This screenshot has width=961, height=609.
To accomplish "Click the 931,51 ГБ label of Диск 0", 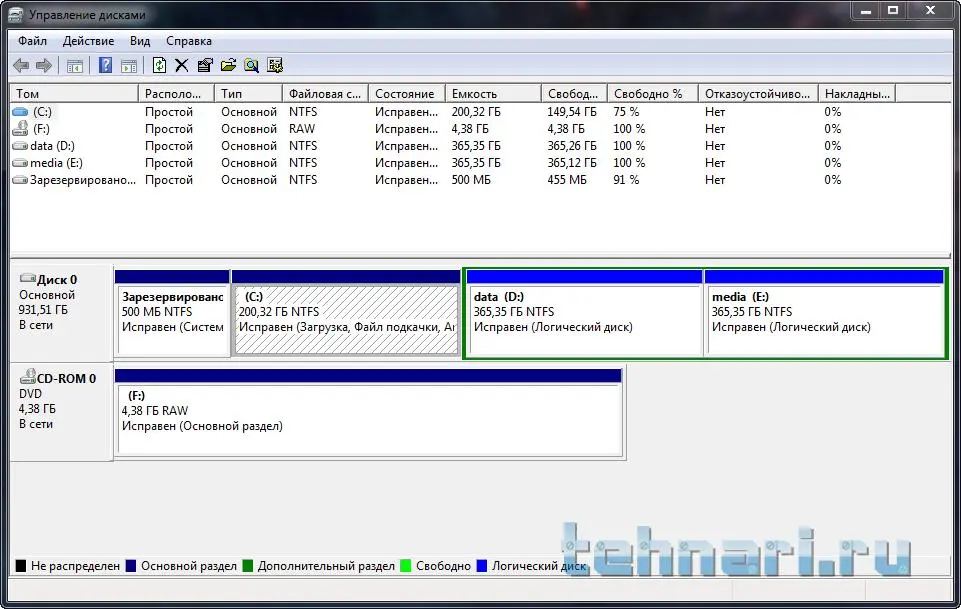I will 43,309.
